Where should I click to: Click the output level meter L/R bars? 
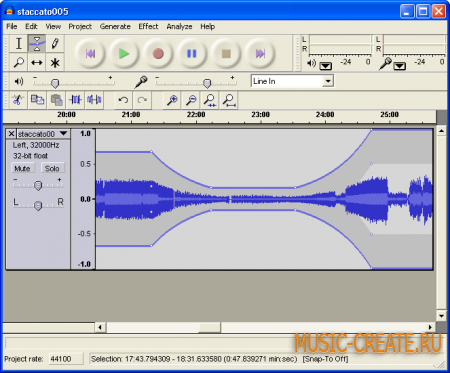pyautogui.click(x=340, y=45)
